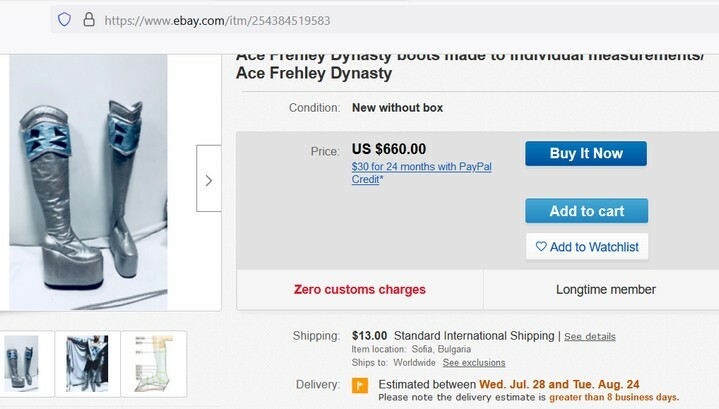Image resolution: width=719 pixels, height=409 pixels.
Task: Select the first boots thumbnail
Action: coord(21,362)
